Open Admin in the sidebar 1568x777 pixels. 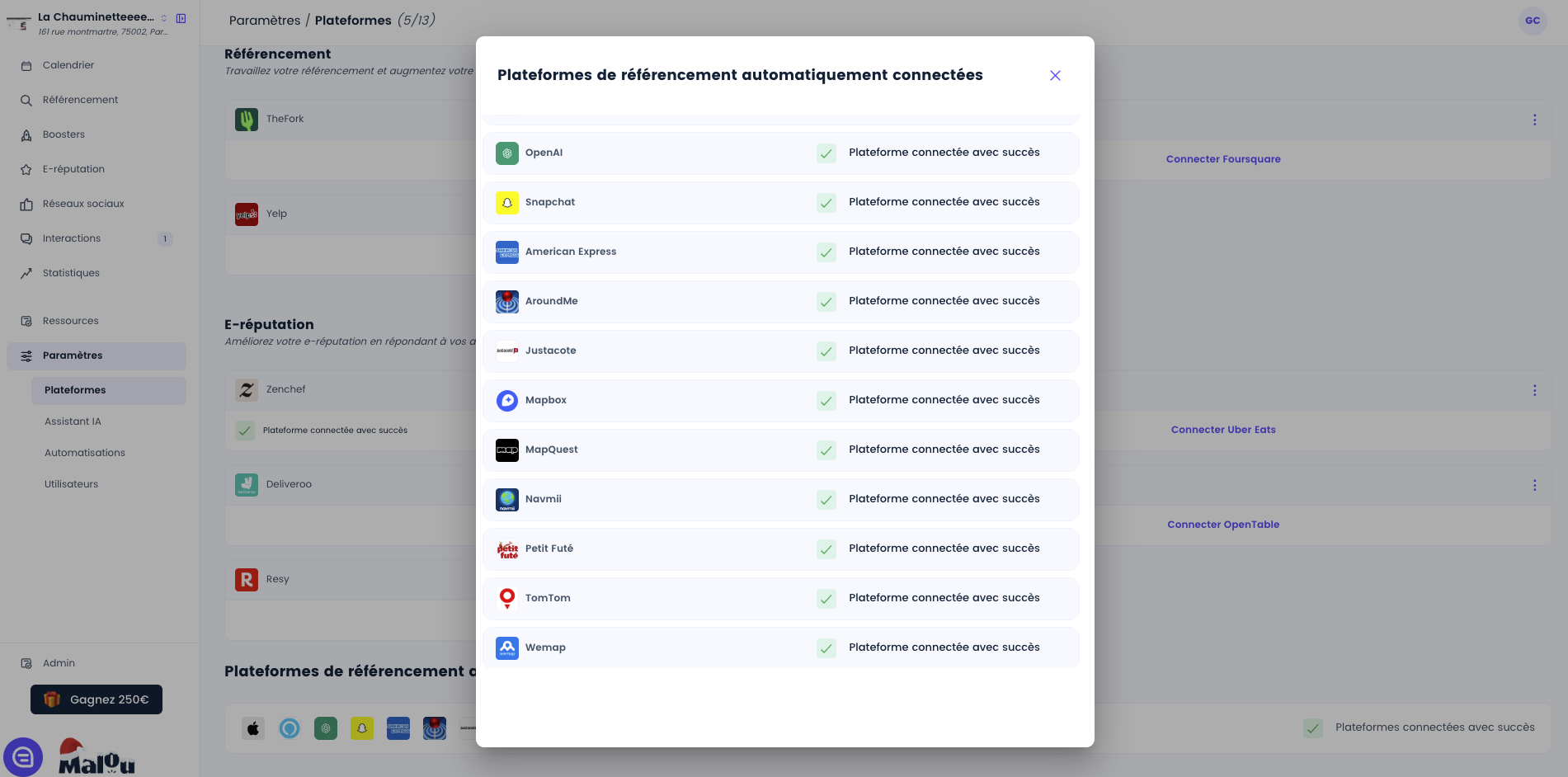click(97, 663)
